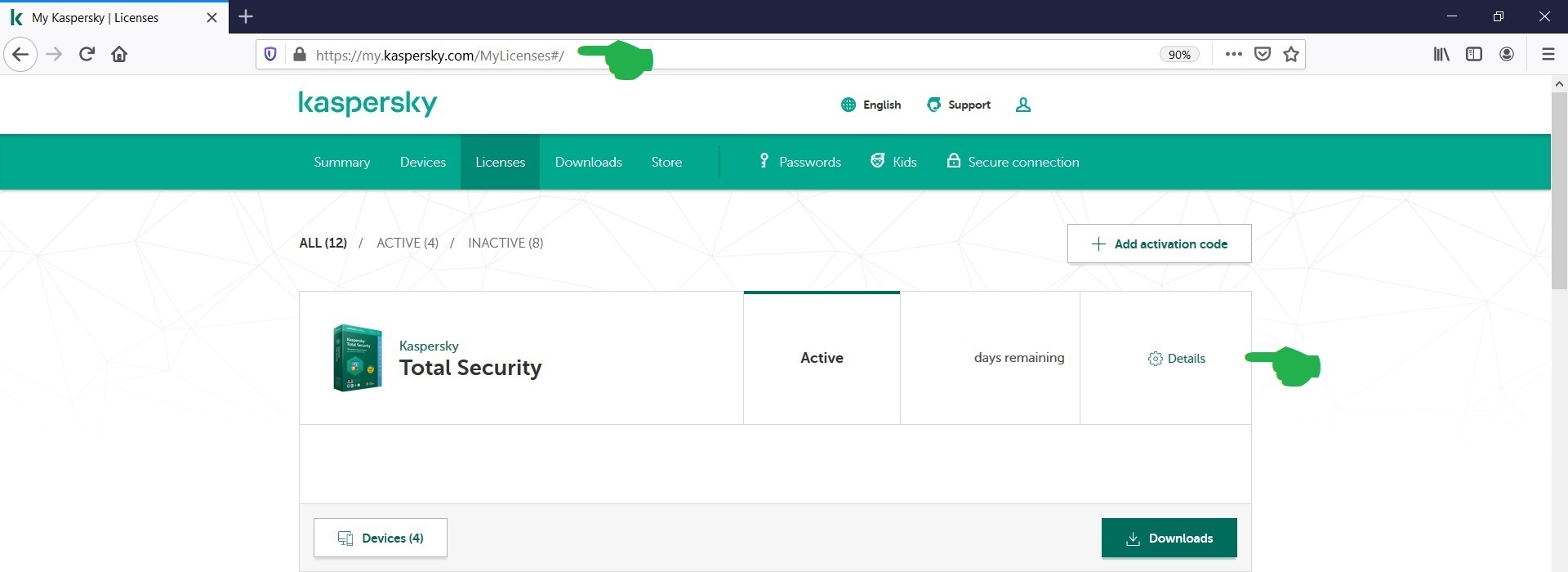Toggle the sidebar icon in toolbar
This screenshot has width=1568, height=572.
click(x=1474, y=55)
